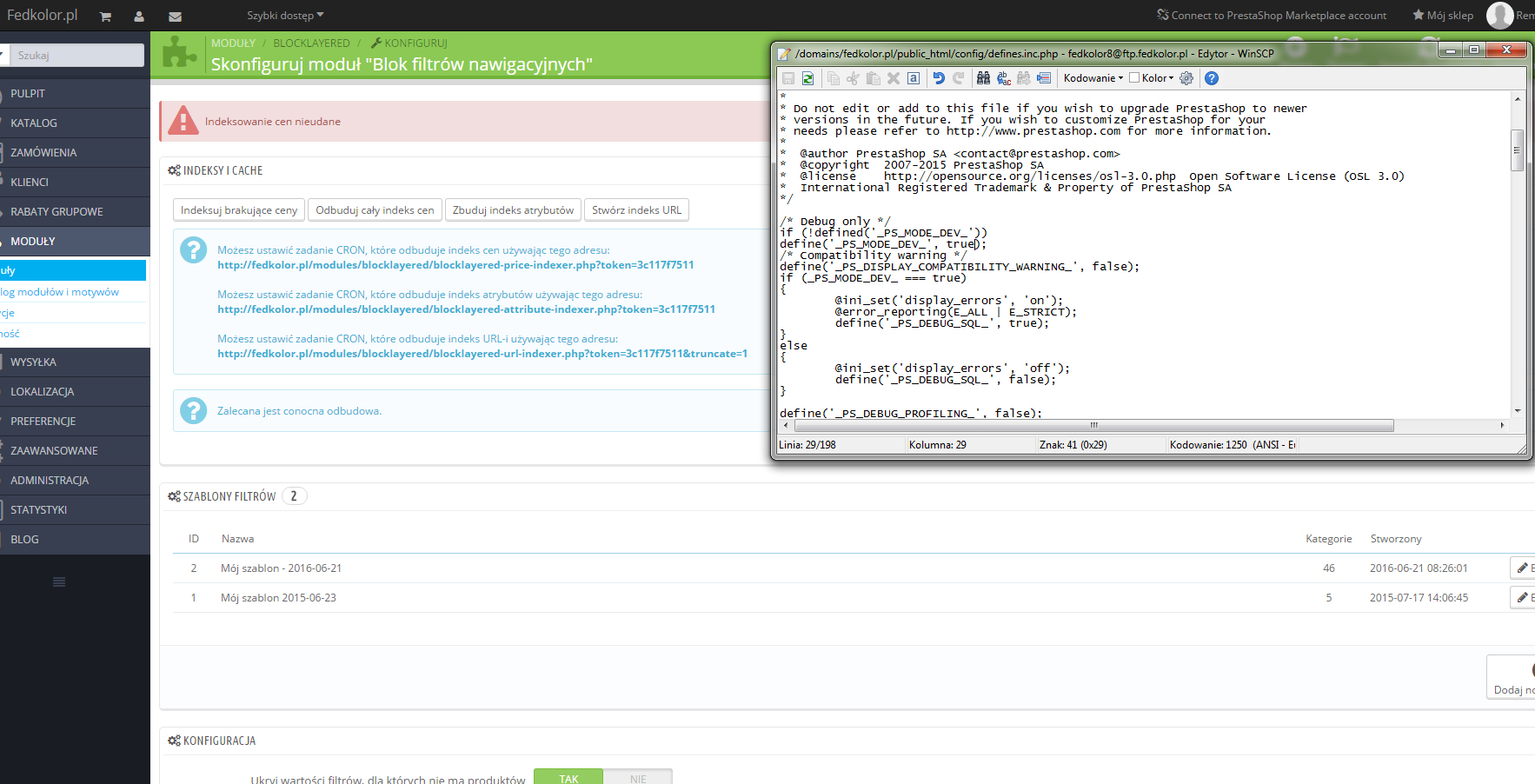Open the messages envelope icon in top bar
The image size is (1535, 784).
point(175,17)
